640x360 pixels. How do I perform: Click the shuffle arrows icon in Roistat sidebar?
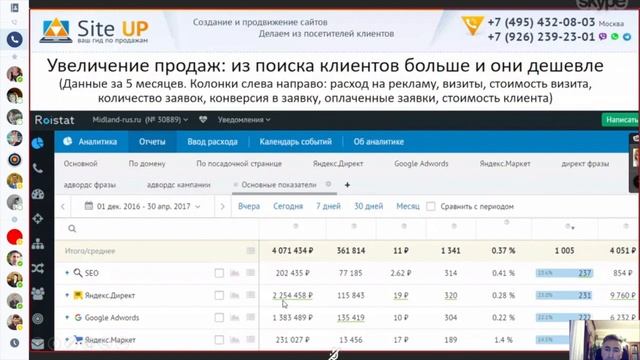coord(38,268)
